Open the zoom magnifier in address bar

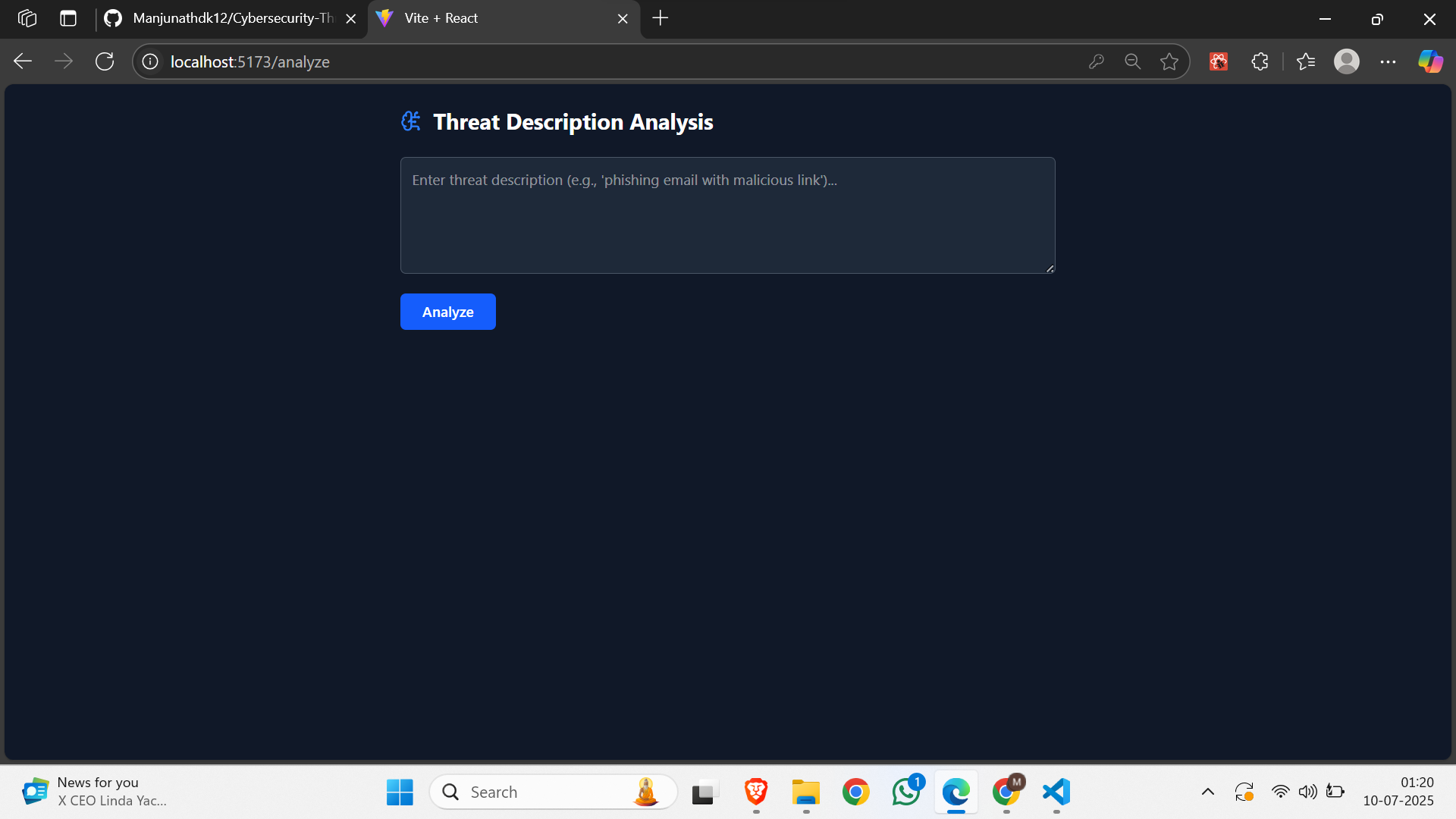(1132, 61)
